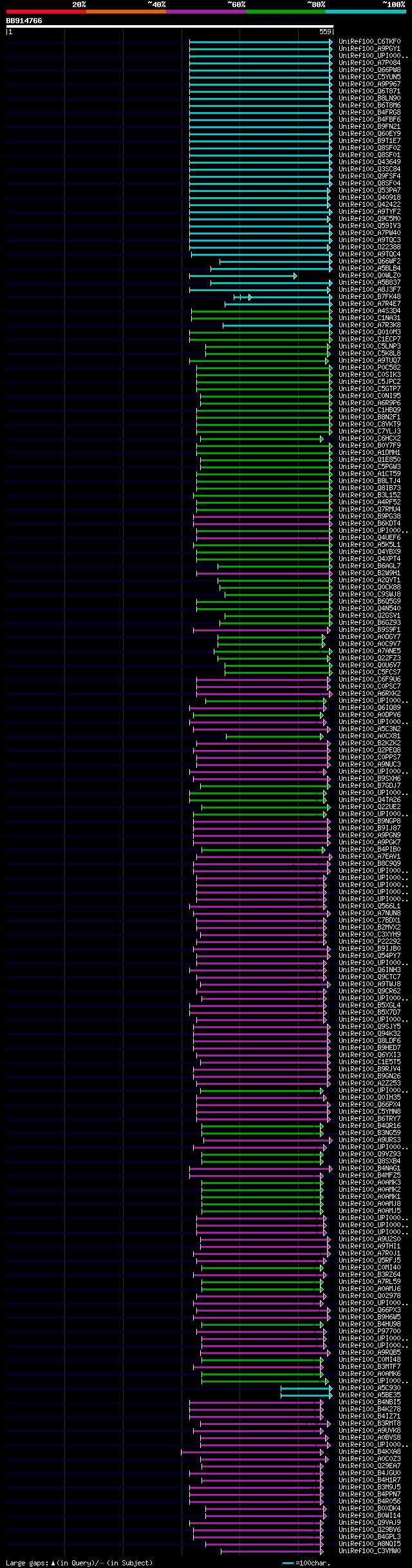Select the UniRef100_A7PW40 label
This screenshot has height=1568, width=412.
click(370, 233)
